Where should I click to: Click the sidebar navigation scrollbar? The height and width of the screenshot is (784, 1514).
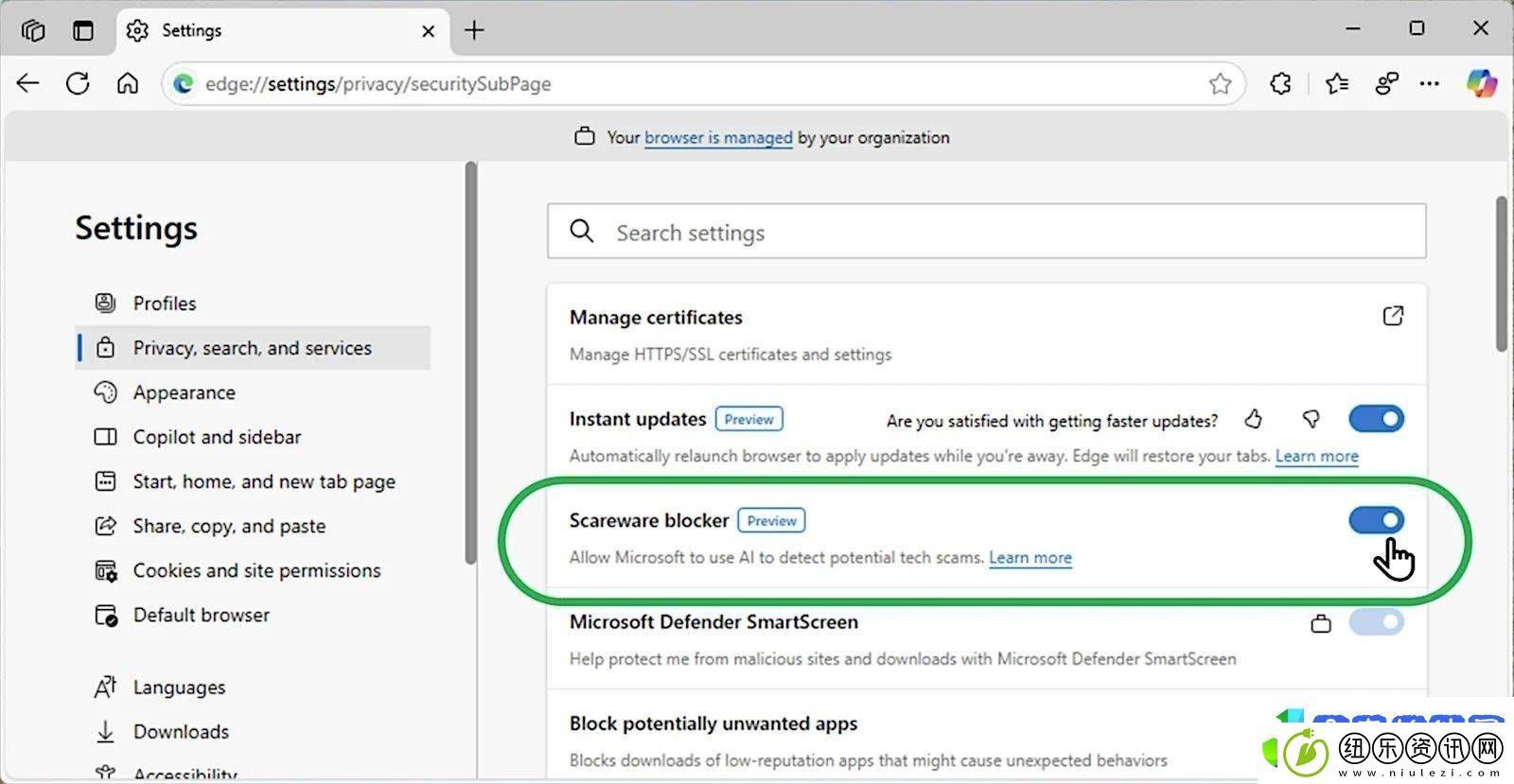coord(470,364)
